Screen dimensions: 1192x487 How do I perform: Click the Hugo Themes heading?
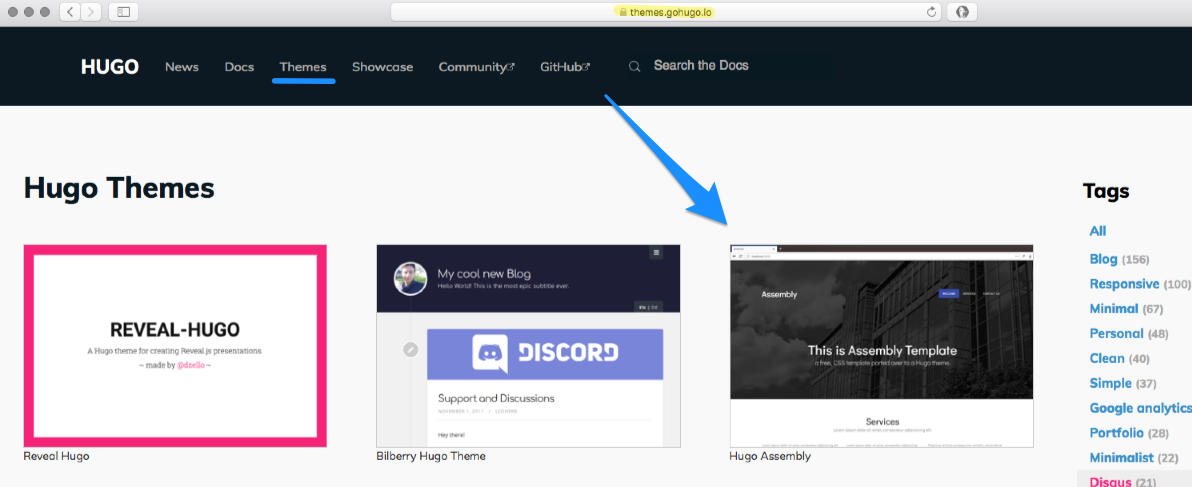119,188
